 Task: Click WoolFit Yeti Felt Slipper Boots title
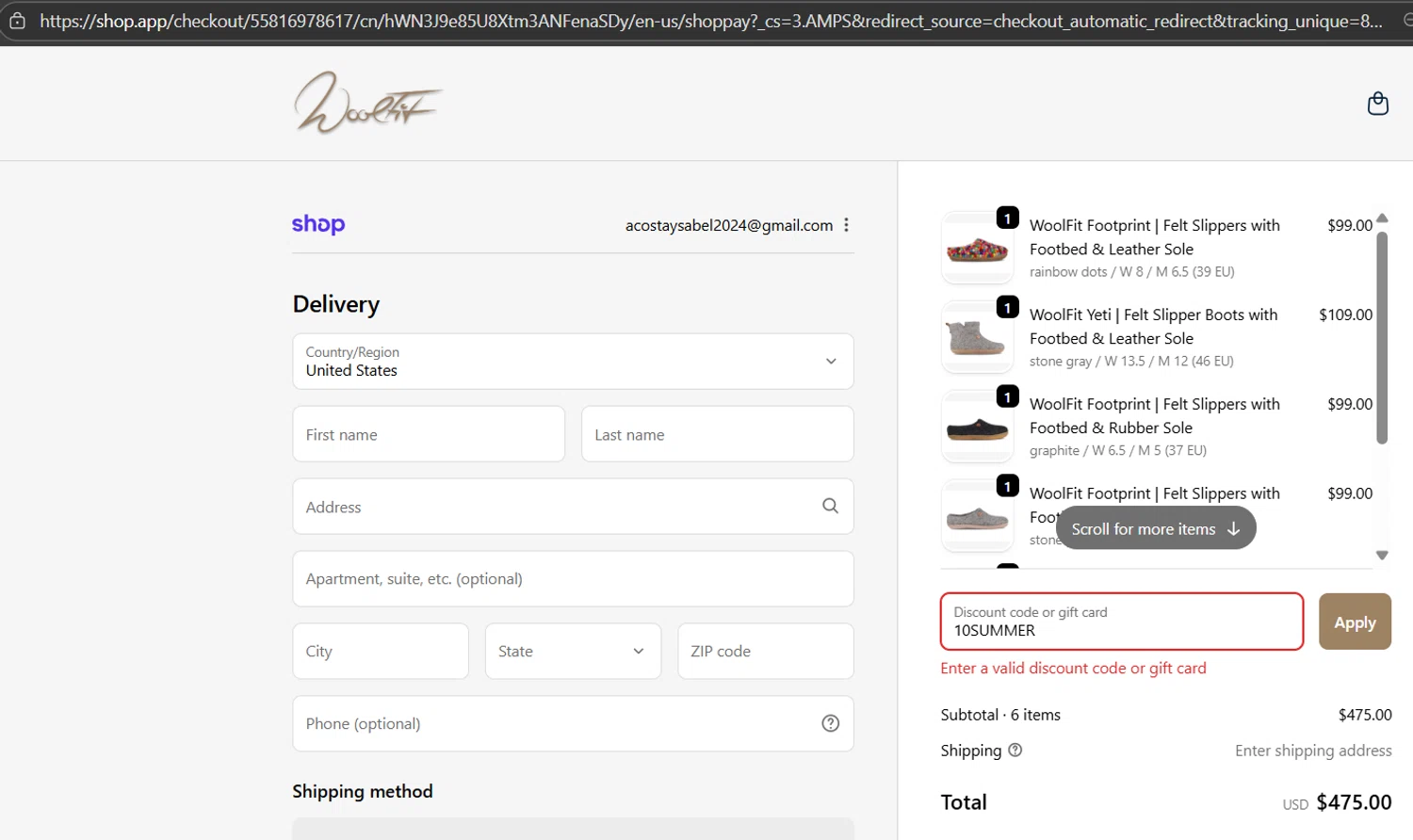point(1154,327)
